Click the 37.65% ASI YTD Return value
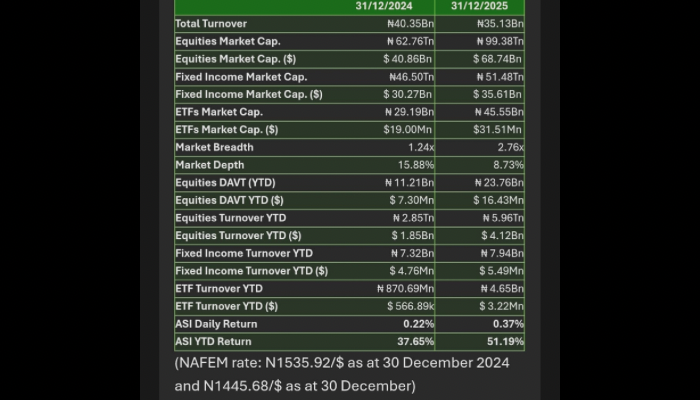 click(x=419, y=341)
